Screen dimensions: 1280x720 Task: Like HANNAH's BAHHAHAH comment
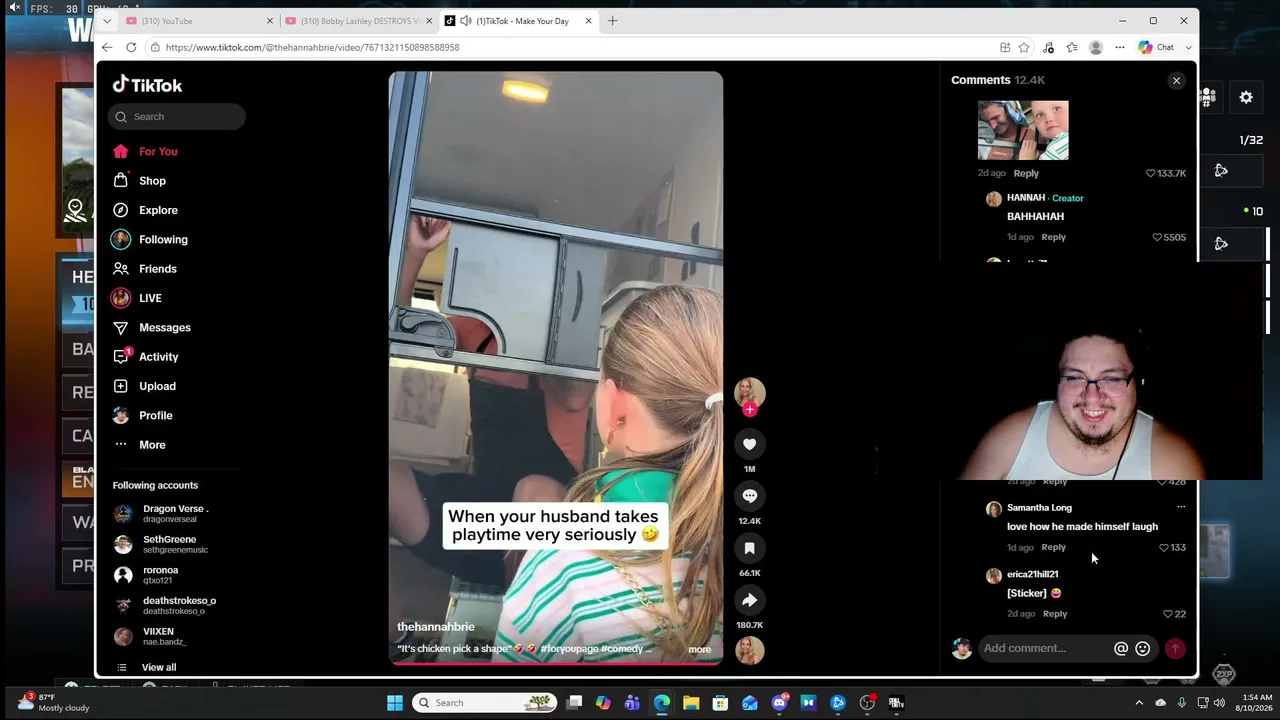tap(1157, 238)
